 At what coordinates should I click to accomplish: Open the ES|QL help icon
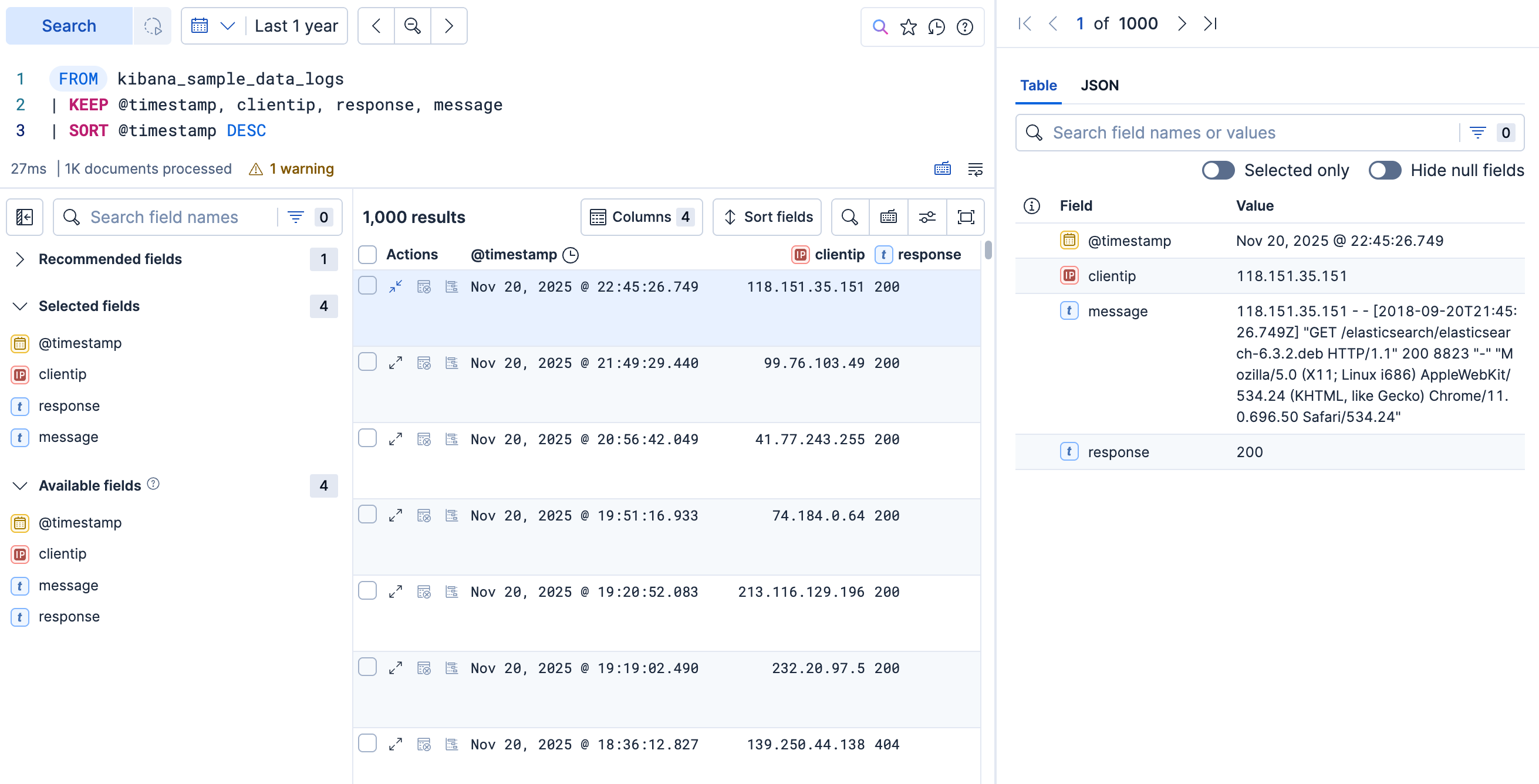click(x=964, y=27)
